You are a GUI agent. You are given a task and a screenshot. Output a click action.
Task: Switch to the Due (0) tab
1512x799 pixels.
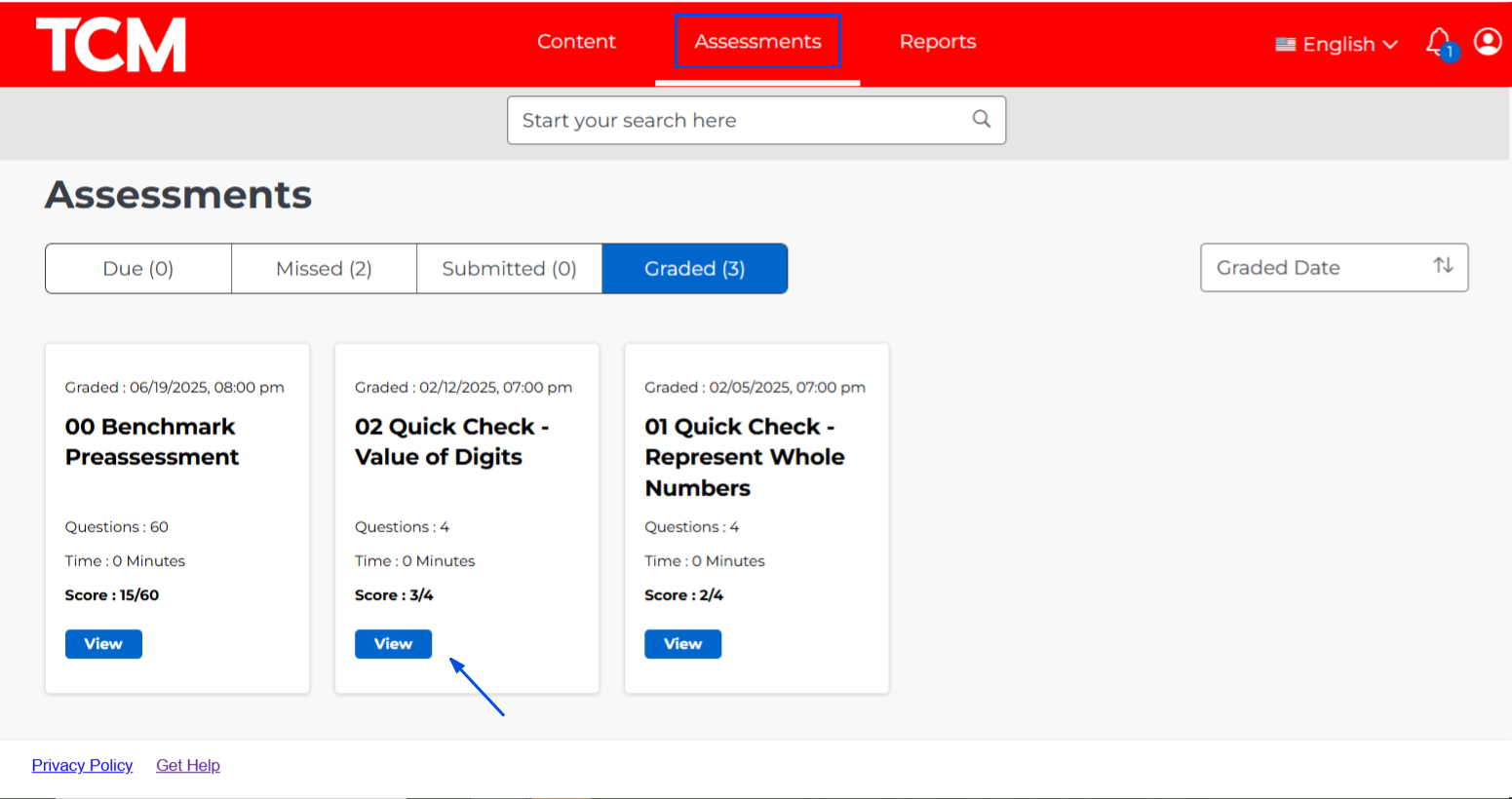pos(138,269)
